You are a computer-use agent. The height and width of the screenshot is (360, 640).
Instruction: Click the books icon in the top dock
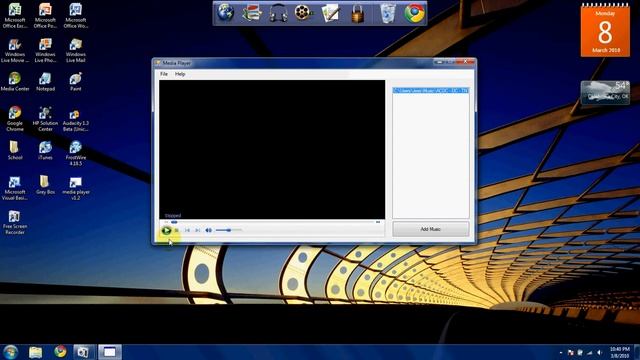pos(251,13)
